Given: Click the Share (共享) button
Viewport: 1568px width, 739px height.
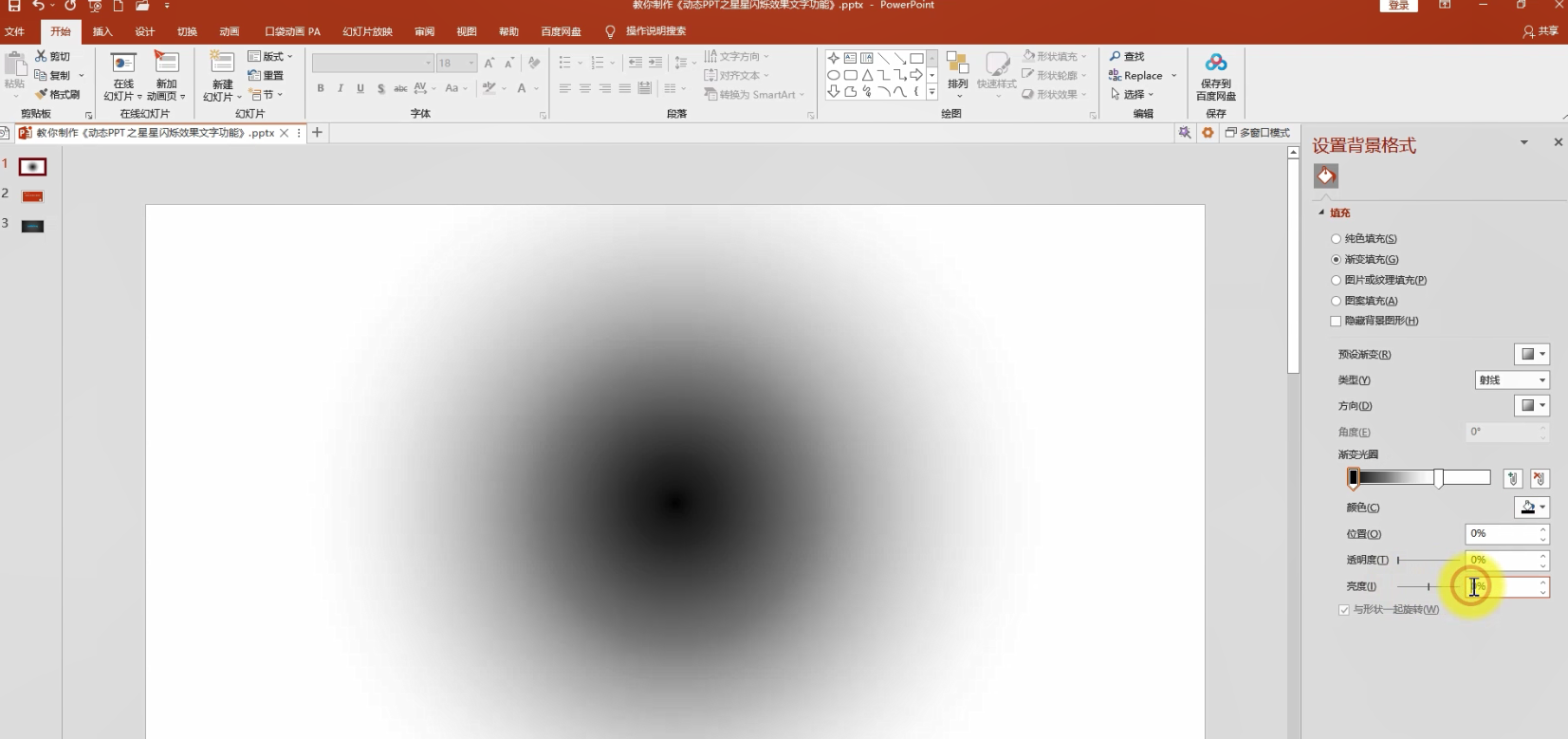Looking at the screenshot, I should coord(1541,31).
